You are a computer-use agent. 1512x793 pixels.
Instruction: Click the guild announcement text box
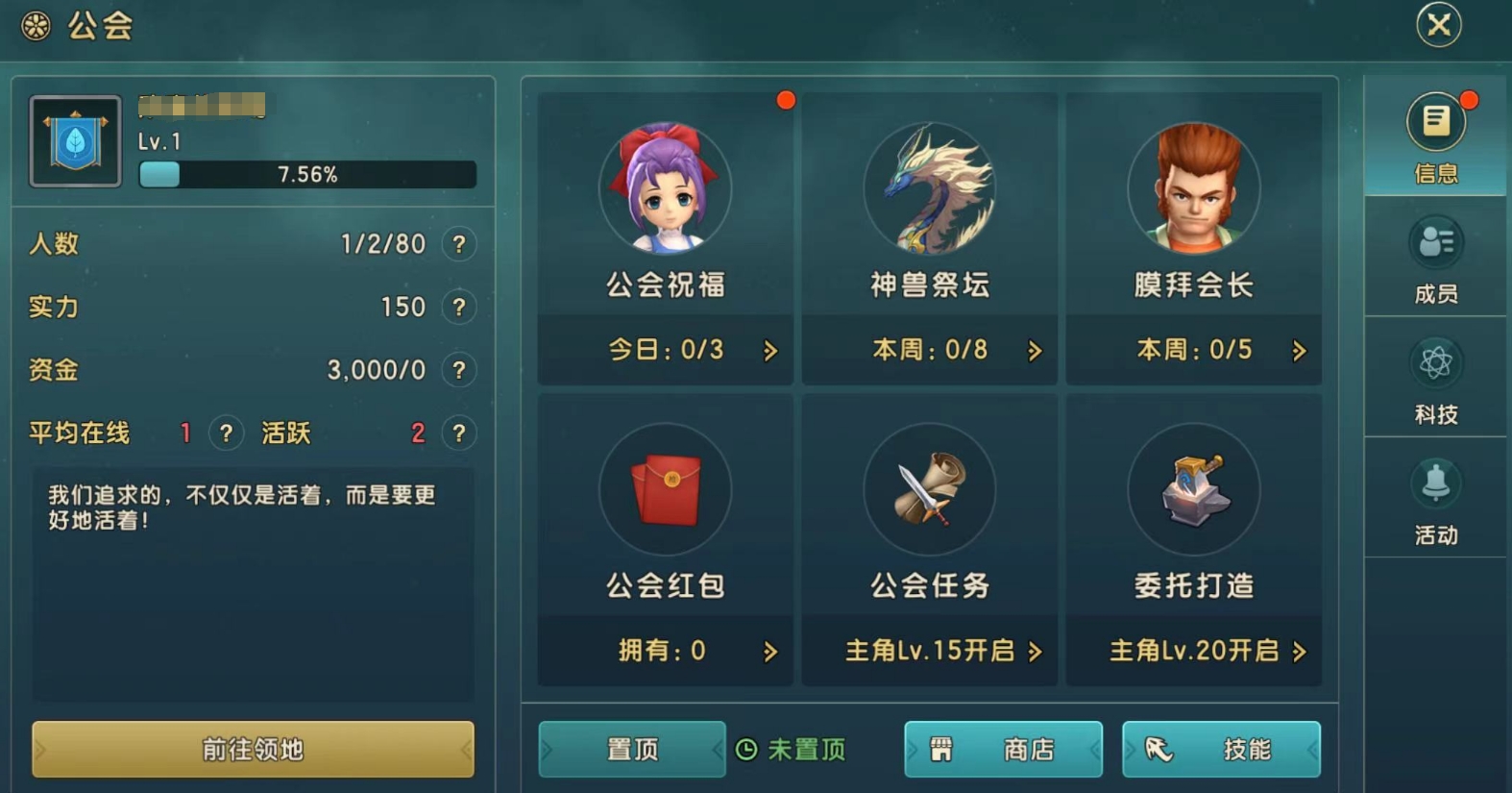click(x=253, y=584)
